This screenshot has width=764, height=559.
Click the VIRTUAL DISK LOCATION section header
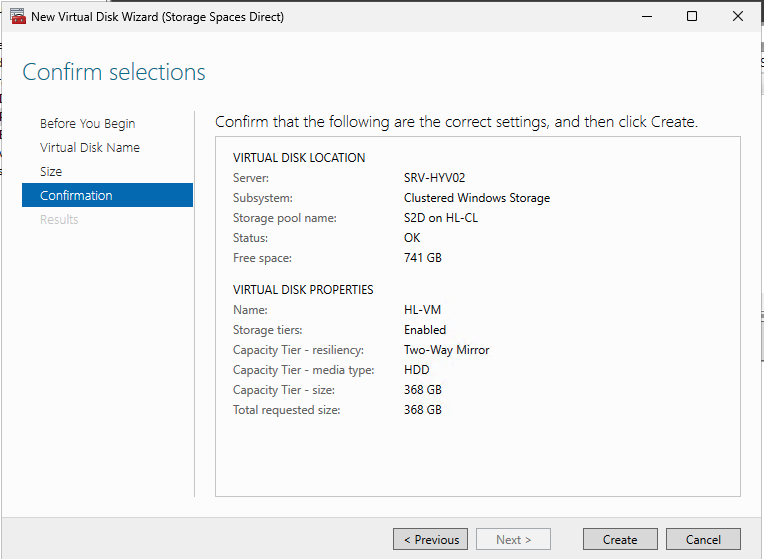[x=299, y=158]
